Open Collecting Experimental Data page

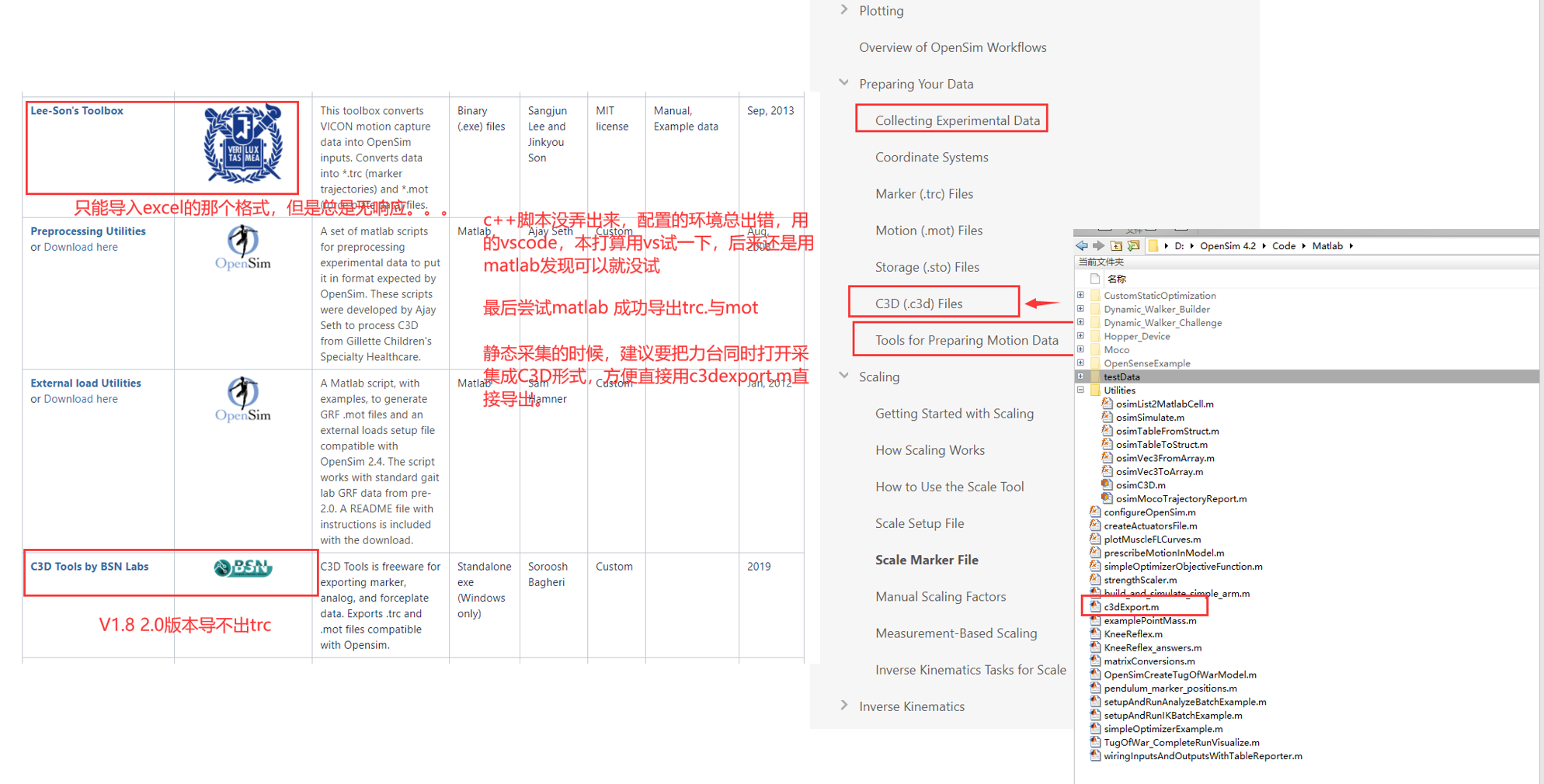point(957,120)
